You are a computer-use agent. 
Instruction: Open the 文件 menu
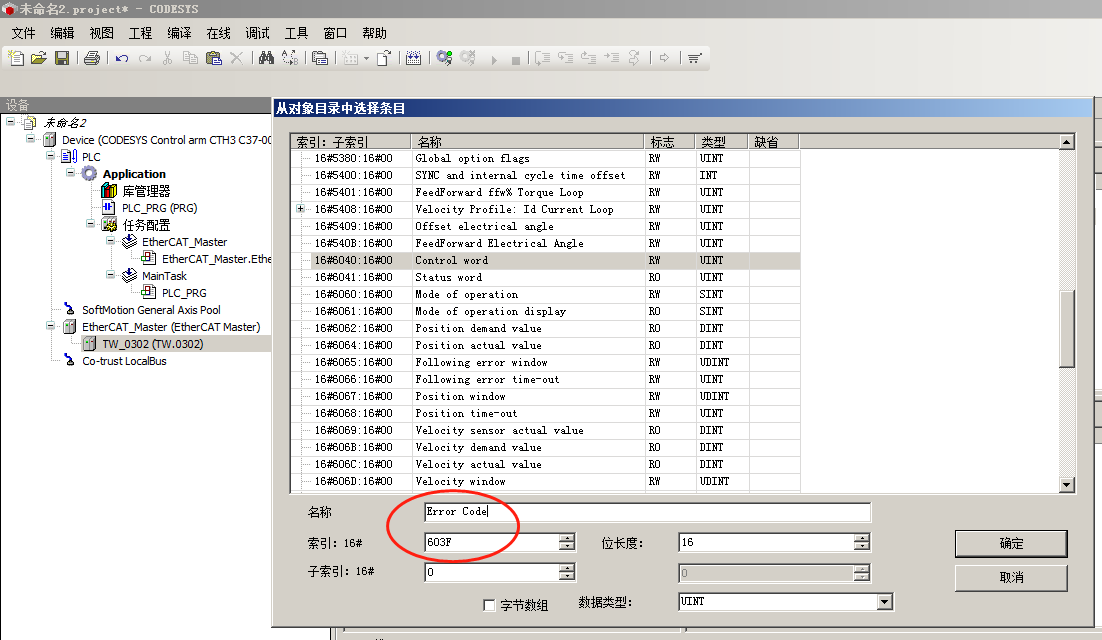(23, 33)
